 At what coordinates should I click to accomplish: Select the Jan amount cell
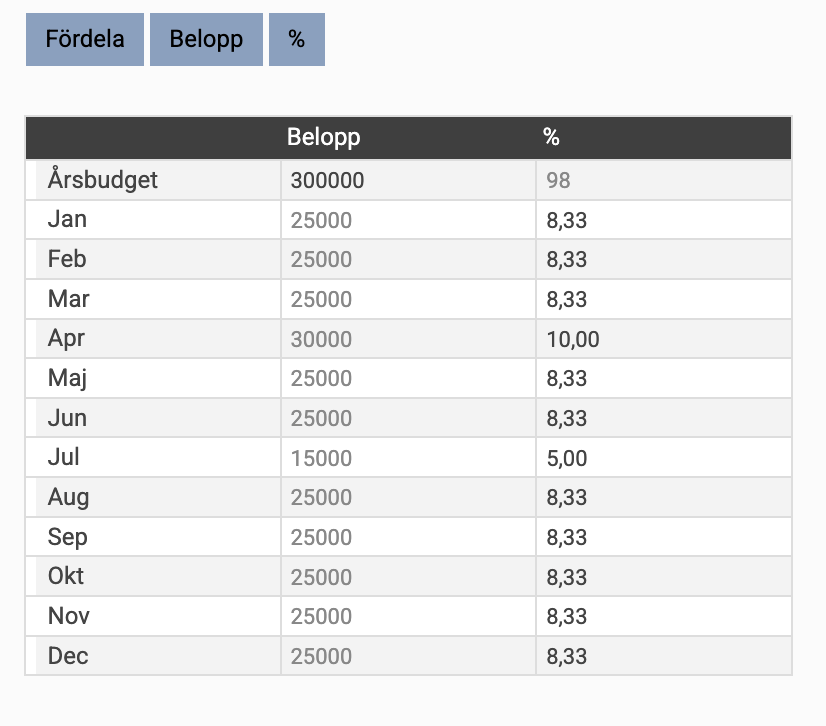pos(408,220)
